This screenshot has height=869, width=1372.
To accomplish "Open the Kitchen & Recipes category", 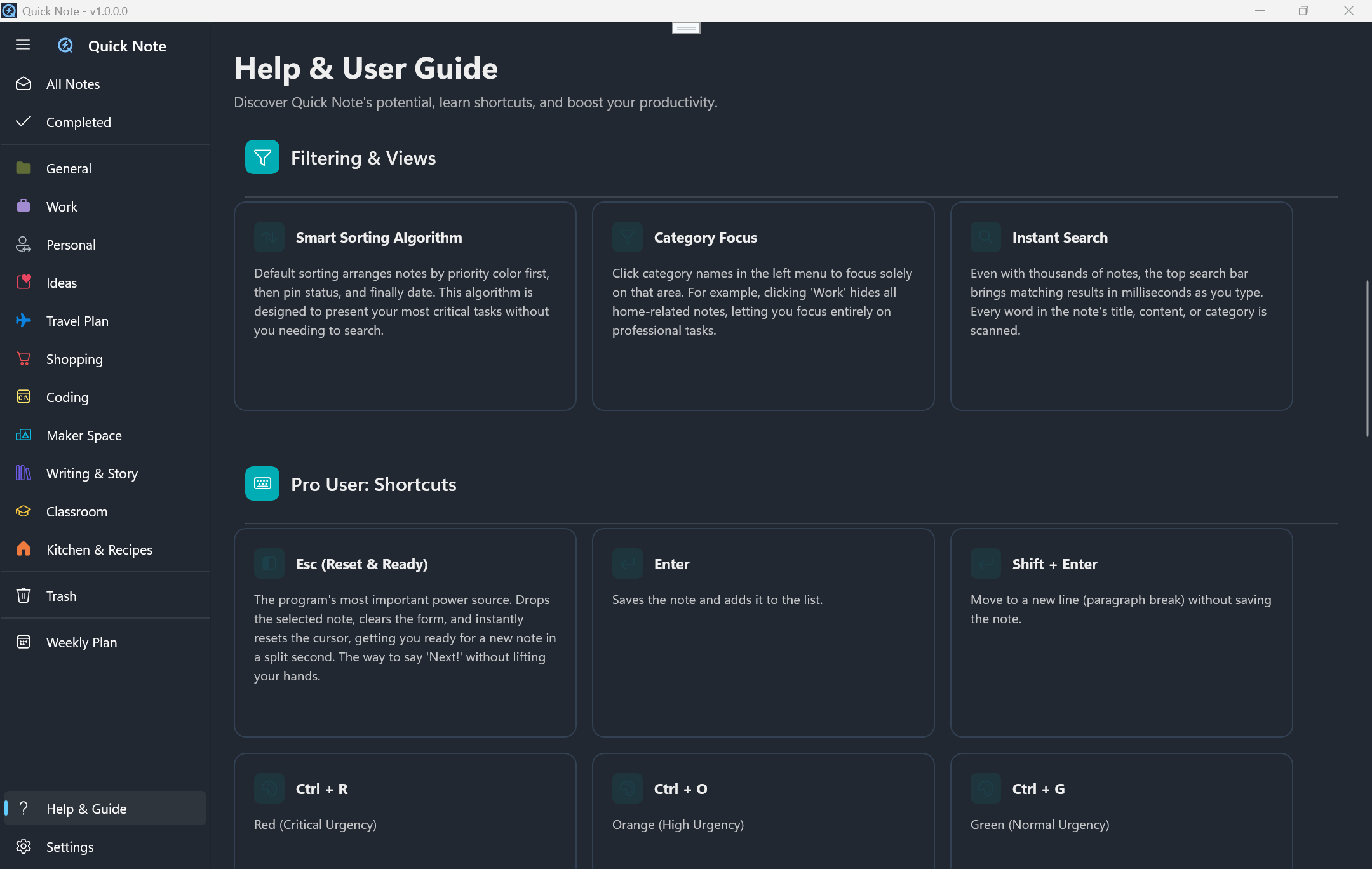I will (x=99, y=549).
